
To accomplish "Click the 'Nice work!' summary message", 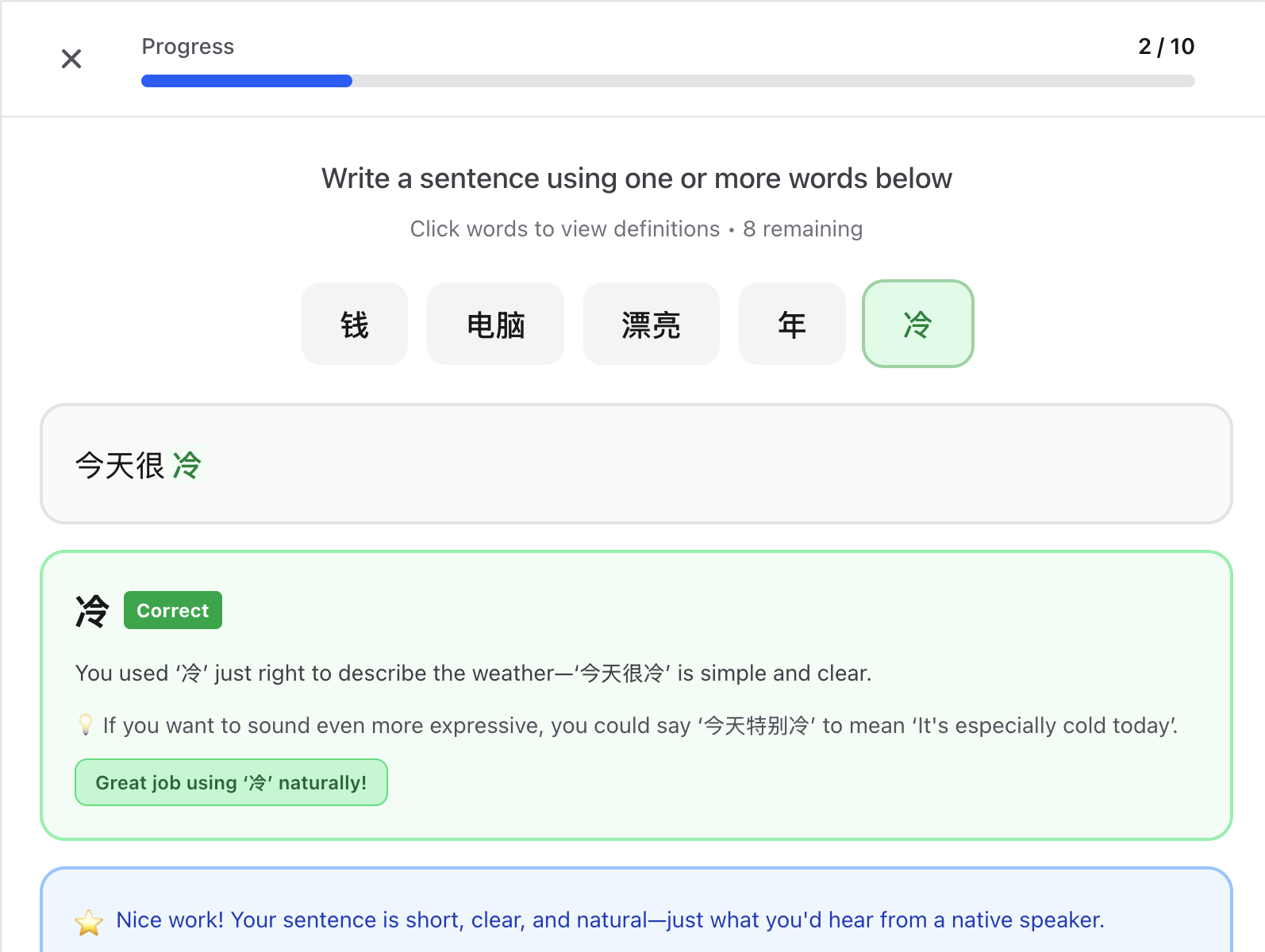I will [609, 920].
